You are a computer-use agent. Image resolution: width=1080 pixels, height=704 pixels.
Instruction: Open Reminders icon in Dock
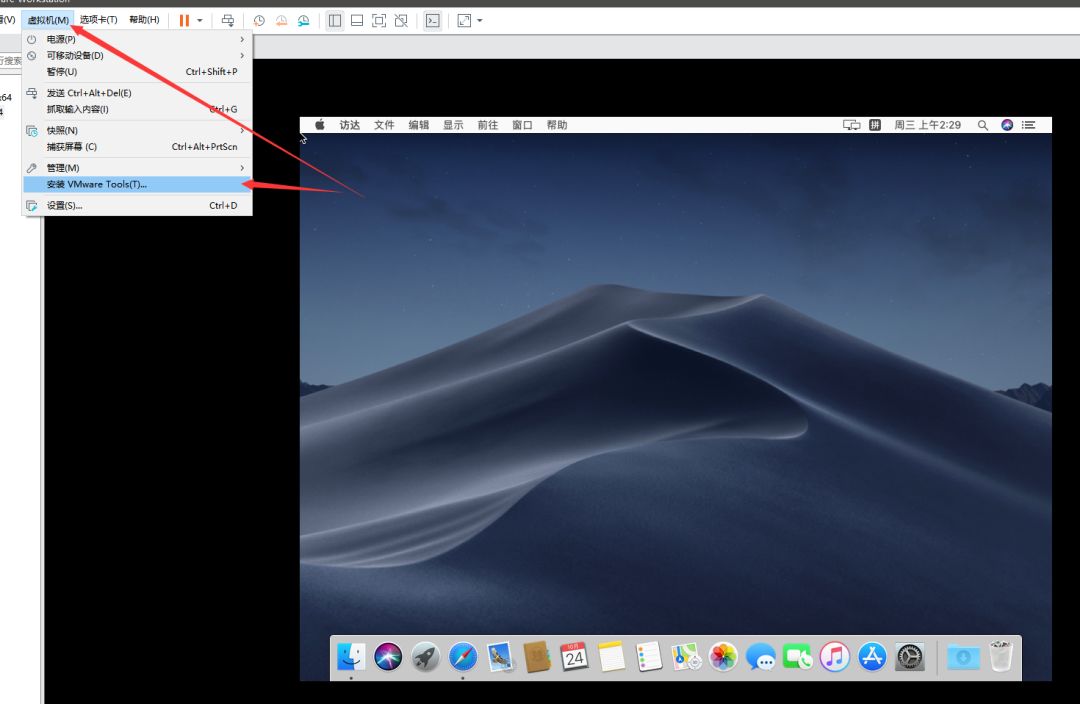click(649, 656)
